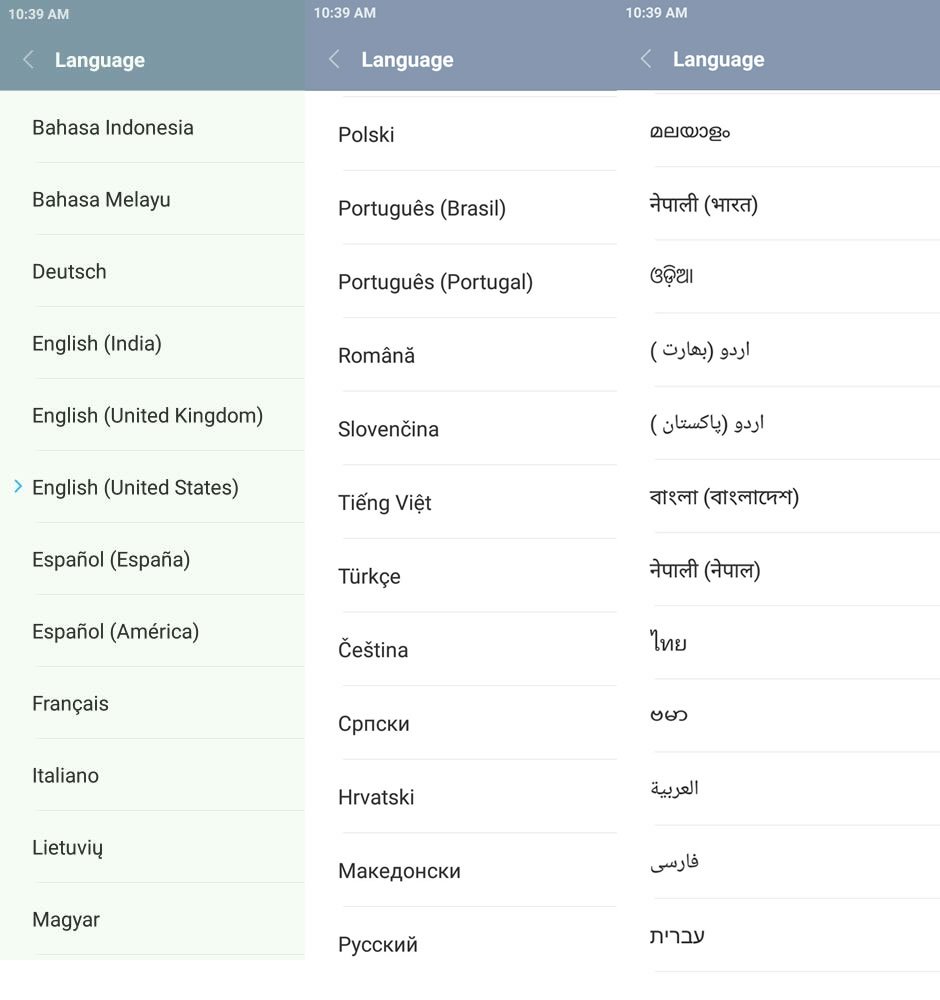Tap back arrow on Bahasa Indonesia screen
This screenshot has height=1000, width=940.
28,60
